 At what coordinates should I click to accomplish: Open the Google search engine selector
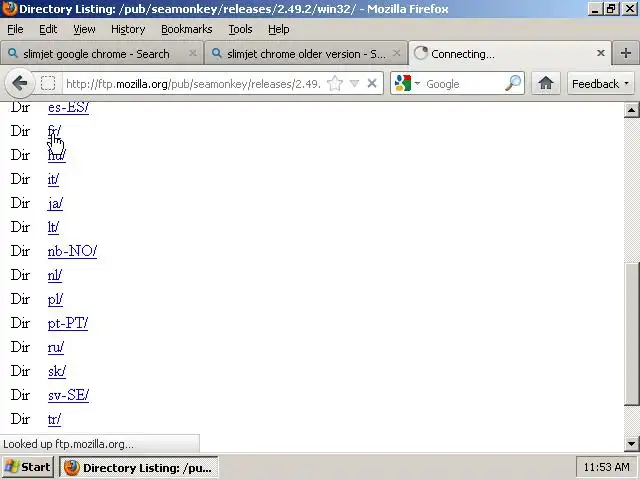(x=407, y=84)
